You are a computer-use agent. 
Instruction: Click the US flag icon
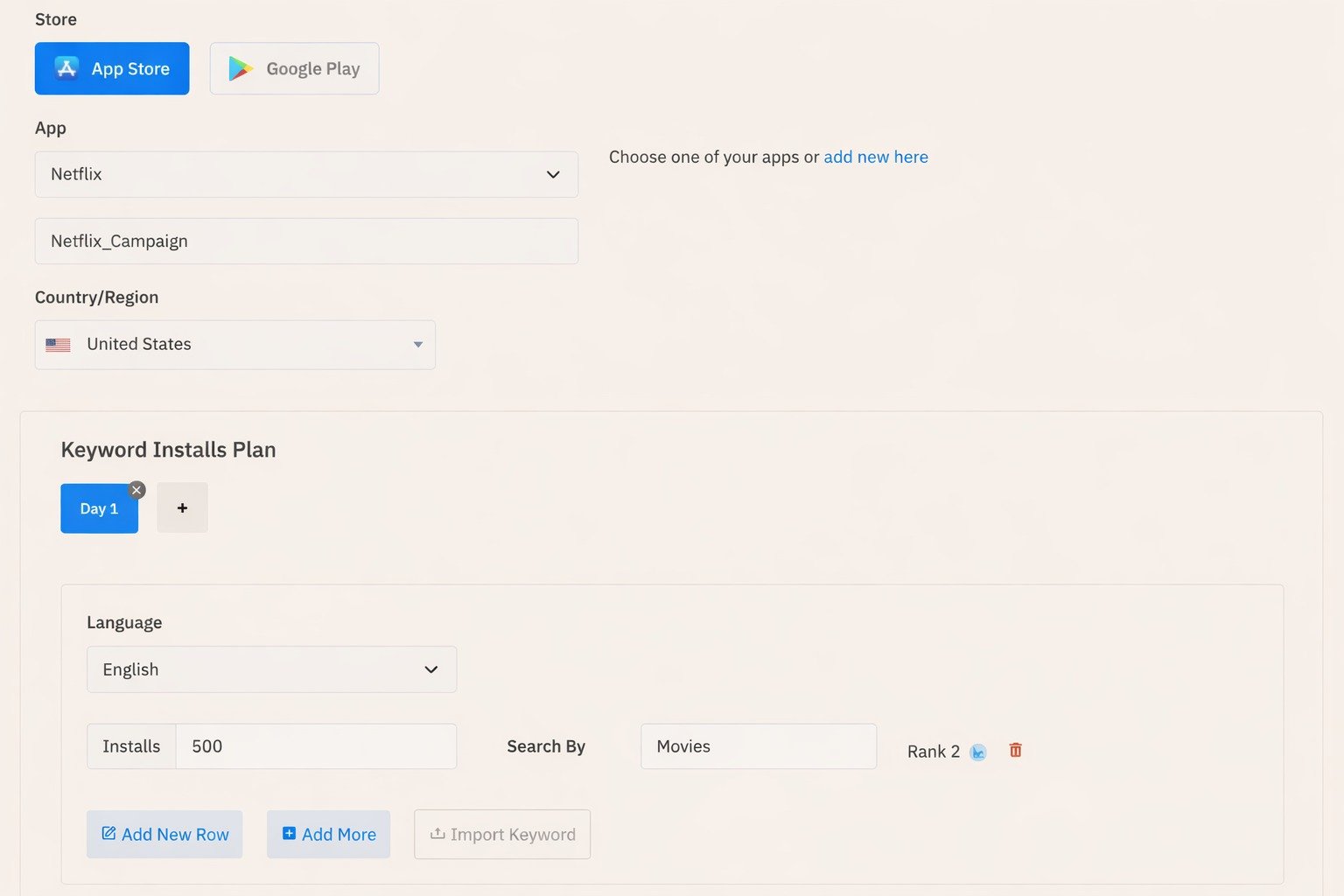58,345
